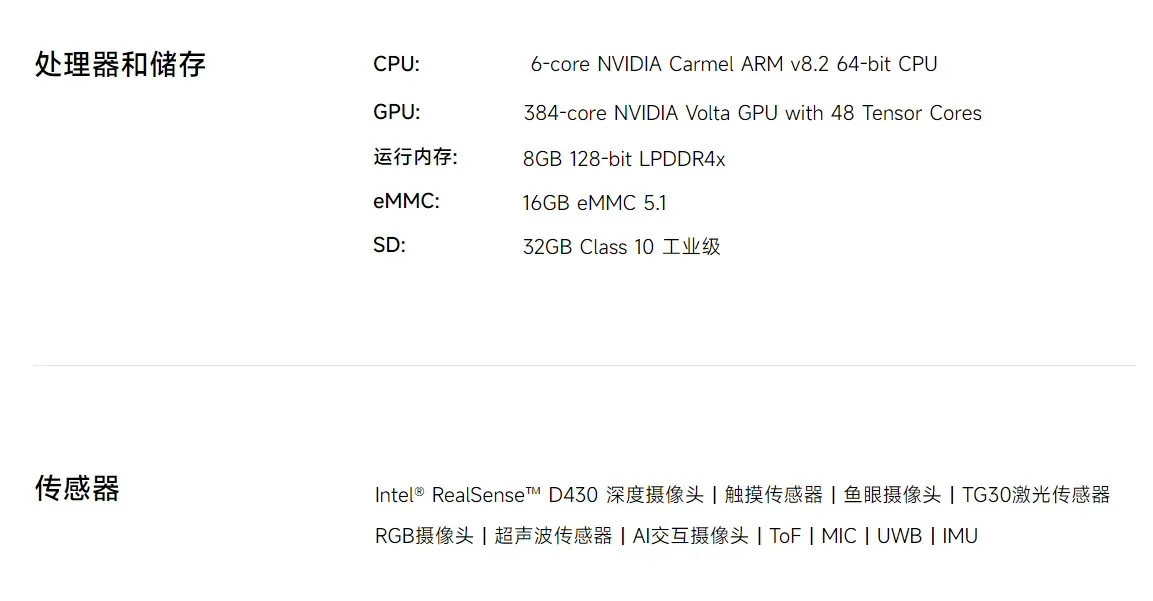
Task: Click Intel RealSense D430 深度摄像头 text
Action: [539, 495]
